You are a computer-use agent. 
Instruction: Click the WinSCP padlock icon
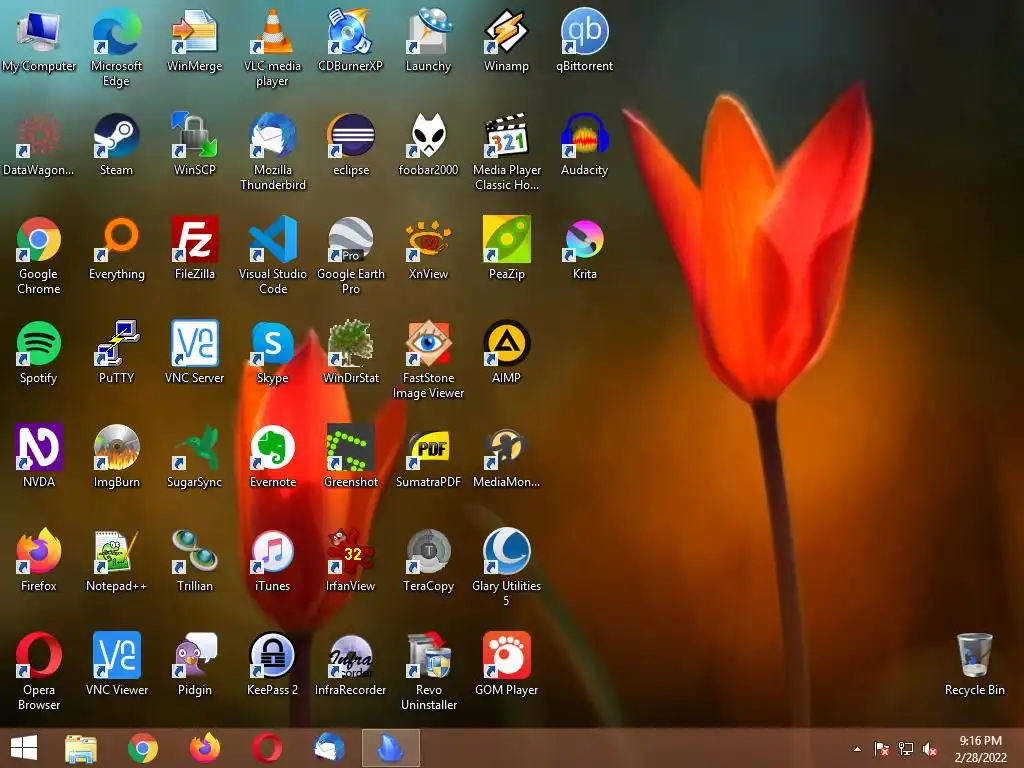(194, 135)
